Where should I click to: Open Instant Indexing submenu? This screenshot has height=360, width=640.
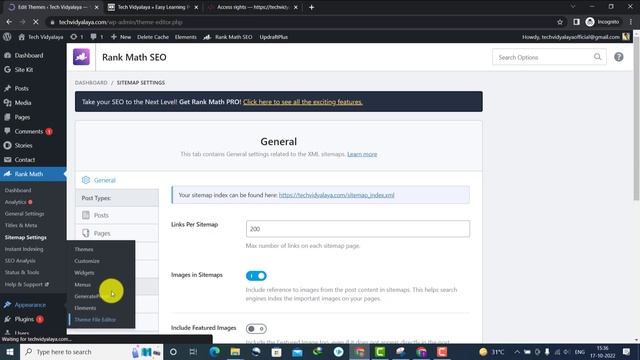[x=24, y=249]
